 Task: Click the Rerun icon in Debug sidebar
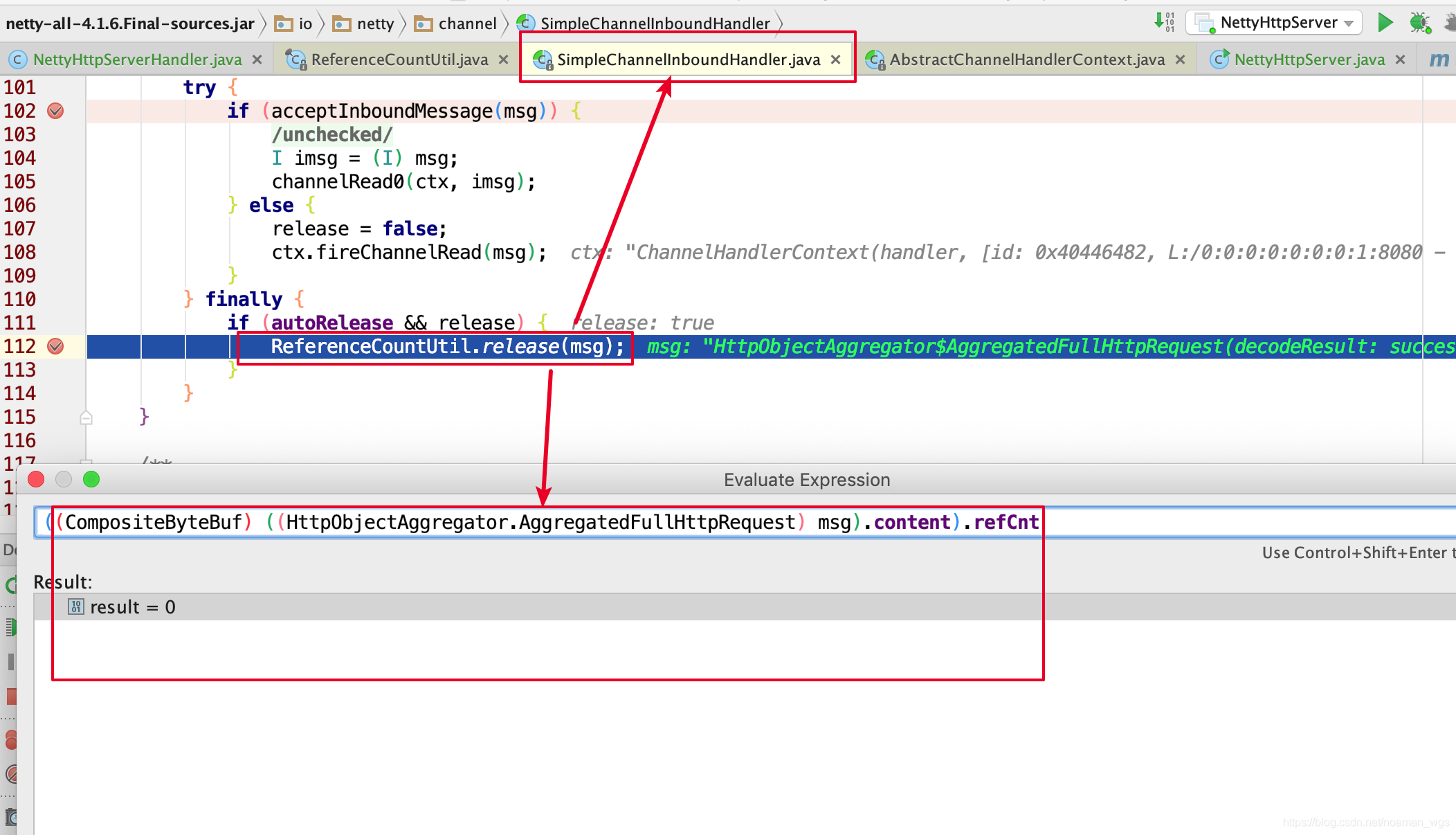pyautogui.click(x=10, y=586)
